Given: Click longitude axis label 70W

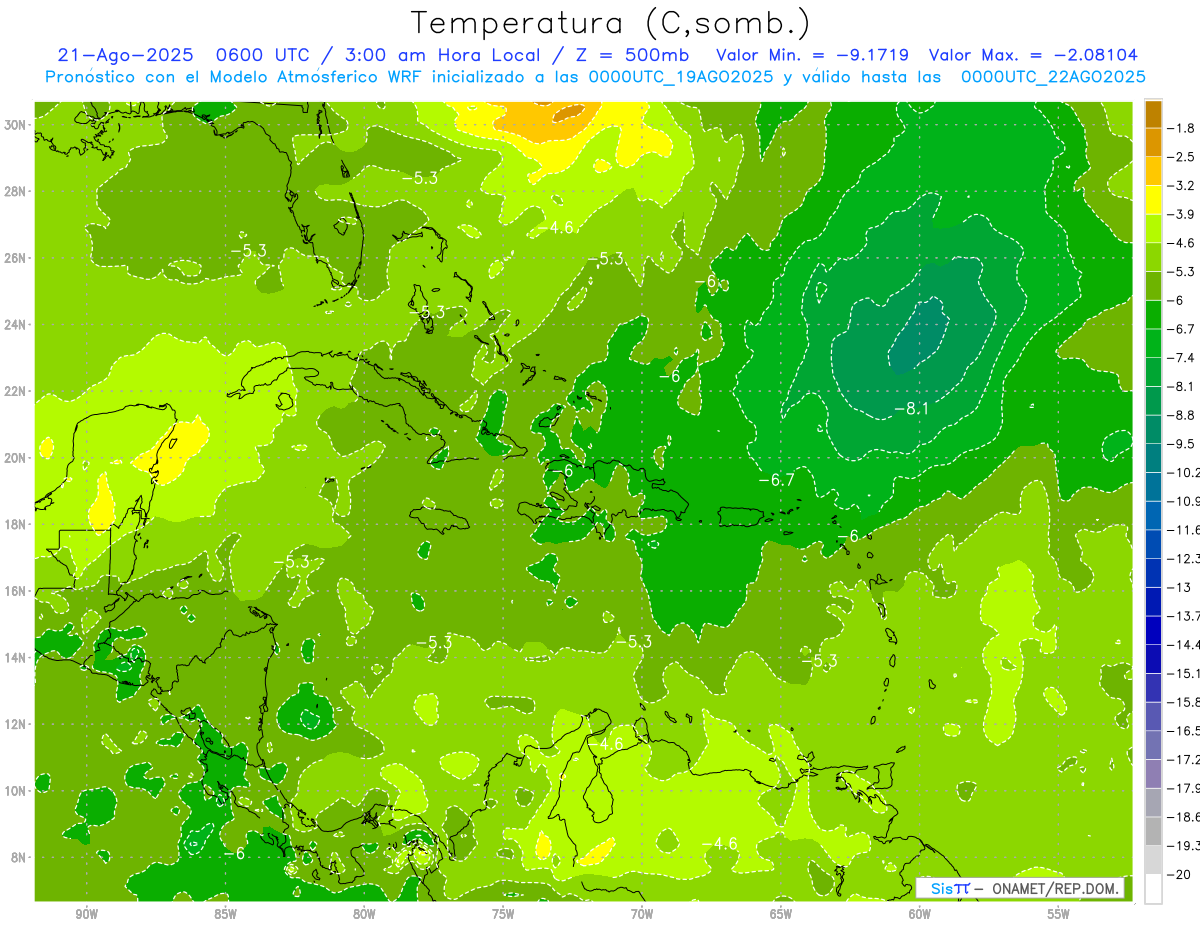Looking at the screenshot, I should click(642, 914).
